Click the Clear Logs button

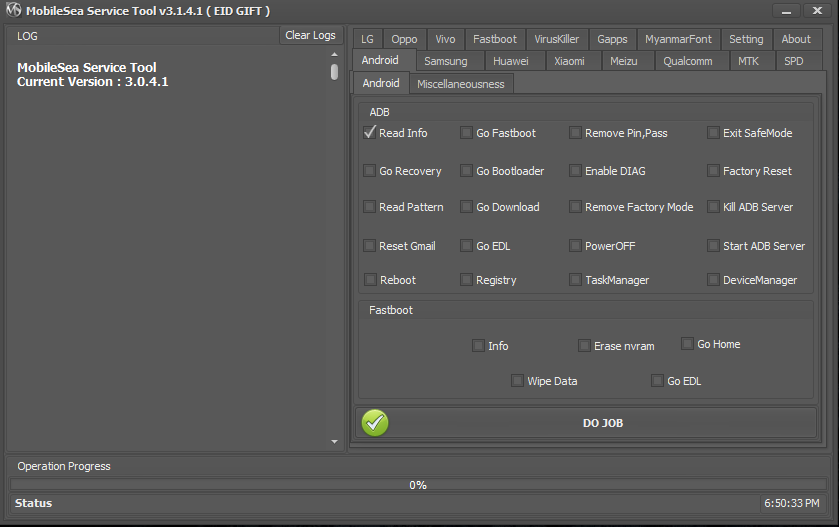coord(310,35)
